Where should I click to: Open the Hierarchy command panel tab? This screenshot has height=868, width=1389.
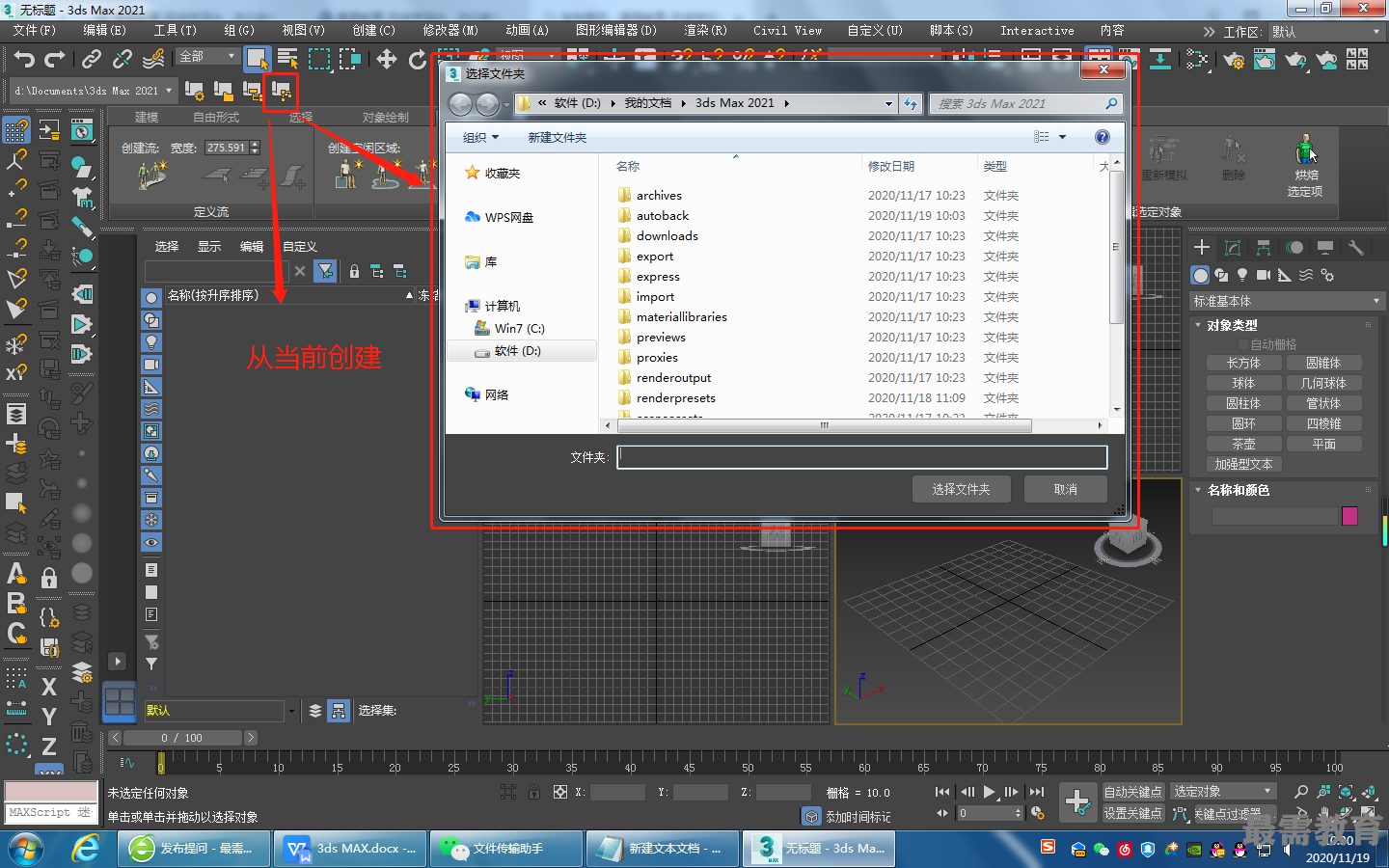pos(1264,248)
